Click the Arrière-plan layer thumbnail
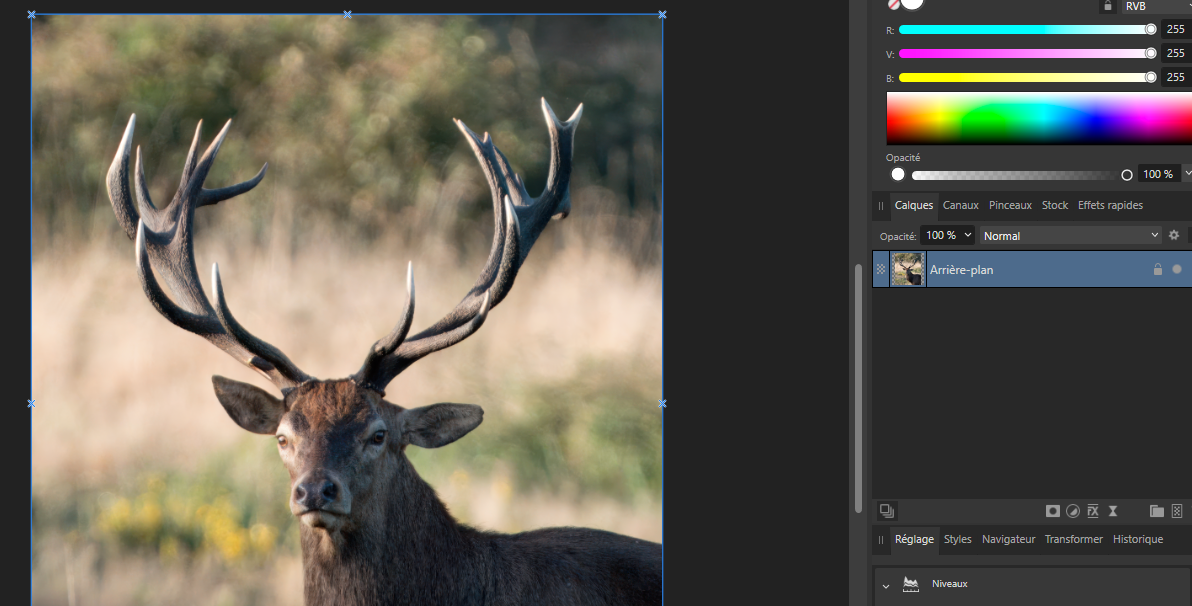The width and height of the screenshot is (1192, 606). pyautogui.click(x=908, y=269)
